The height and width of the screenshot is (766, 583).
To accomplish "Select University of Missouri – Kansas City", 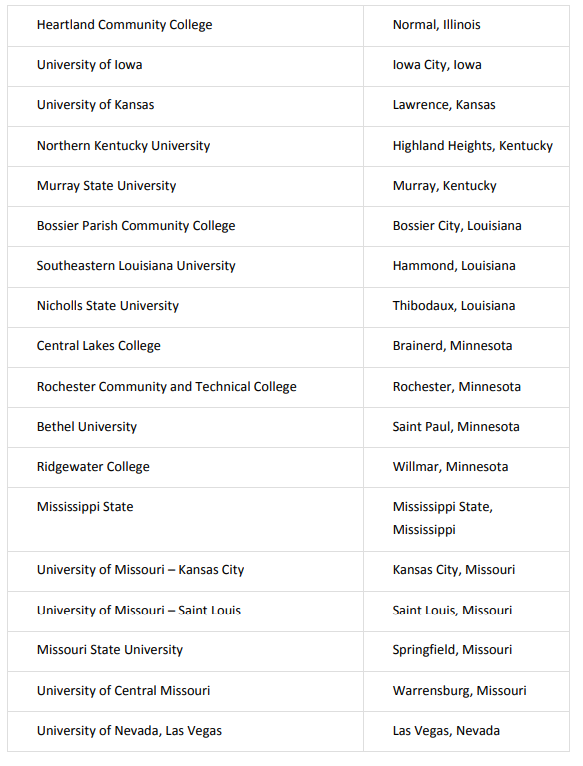I will pyautogui.click(x=141, y=570).
